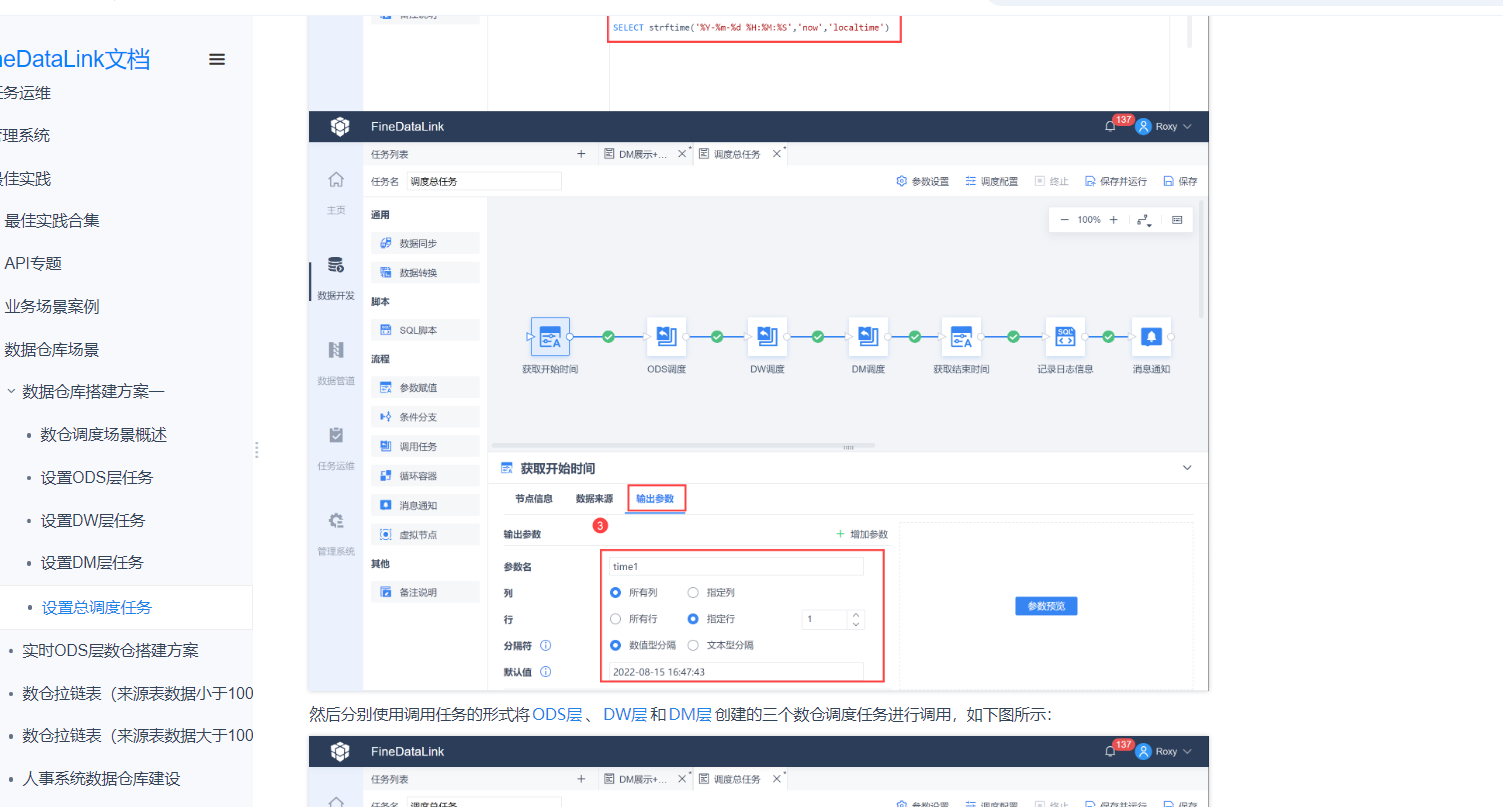Follow the DW层 link in the paragraph

[x=625, y=714]
